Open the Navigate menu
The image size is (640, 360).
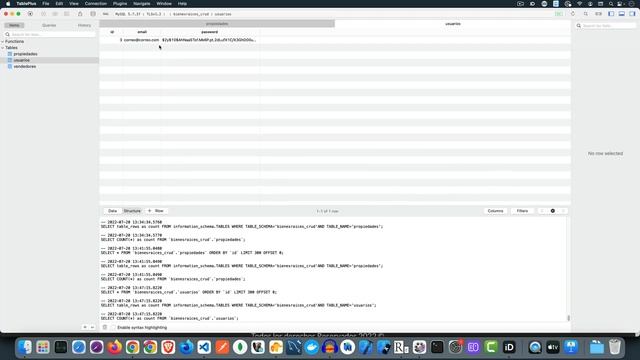142,4
